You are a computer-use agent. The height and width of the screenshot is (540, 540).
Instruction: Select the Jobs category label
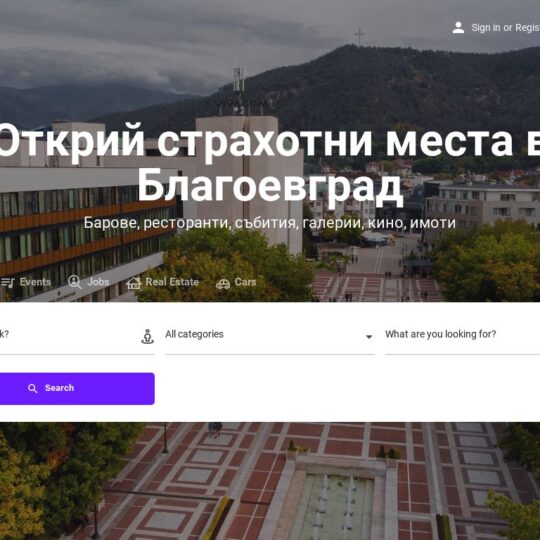98,282
